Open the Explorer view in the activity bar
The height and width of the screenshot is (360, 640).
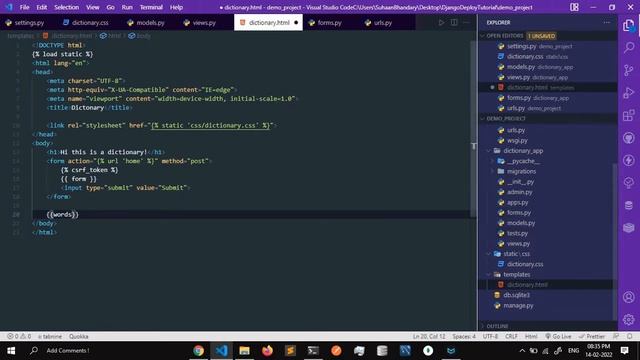[629, 25]
